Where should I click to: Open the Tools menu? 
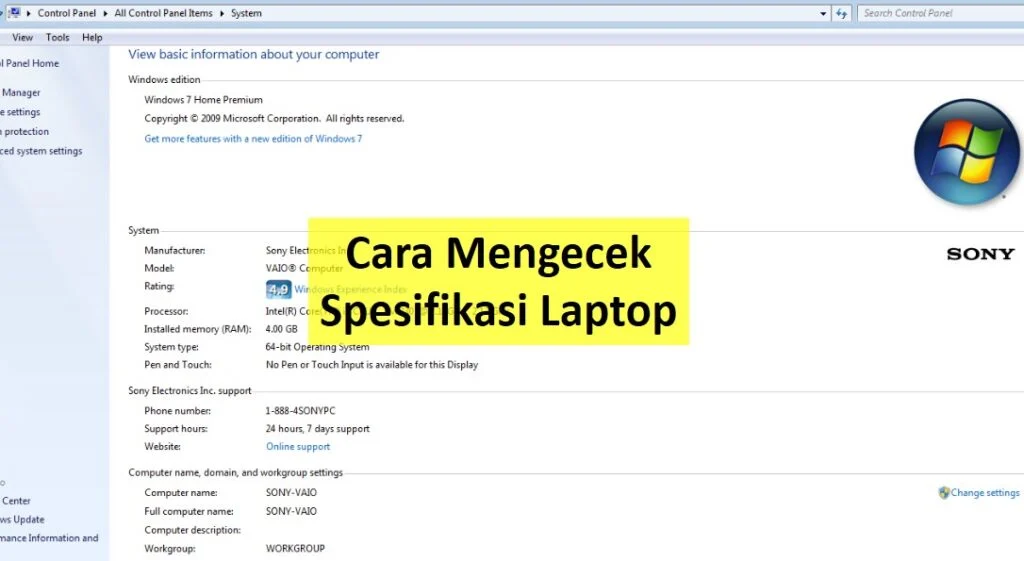tap(57, 37)
